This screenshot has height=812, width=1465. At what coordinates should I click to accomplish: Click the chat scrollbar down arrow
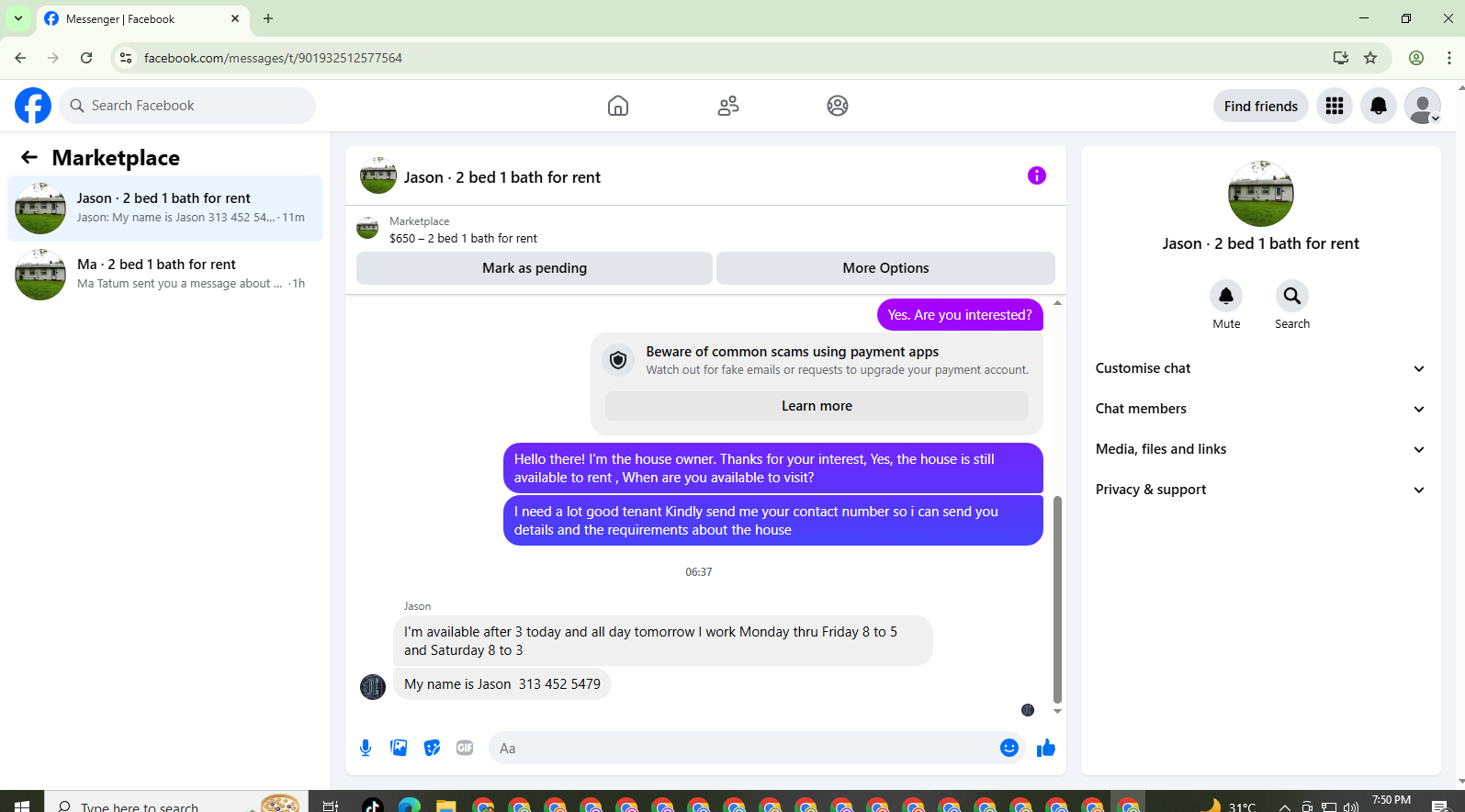1057,711
